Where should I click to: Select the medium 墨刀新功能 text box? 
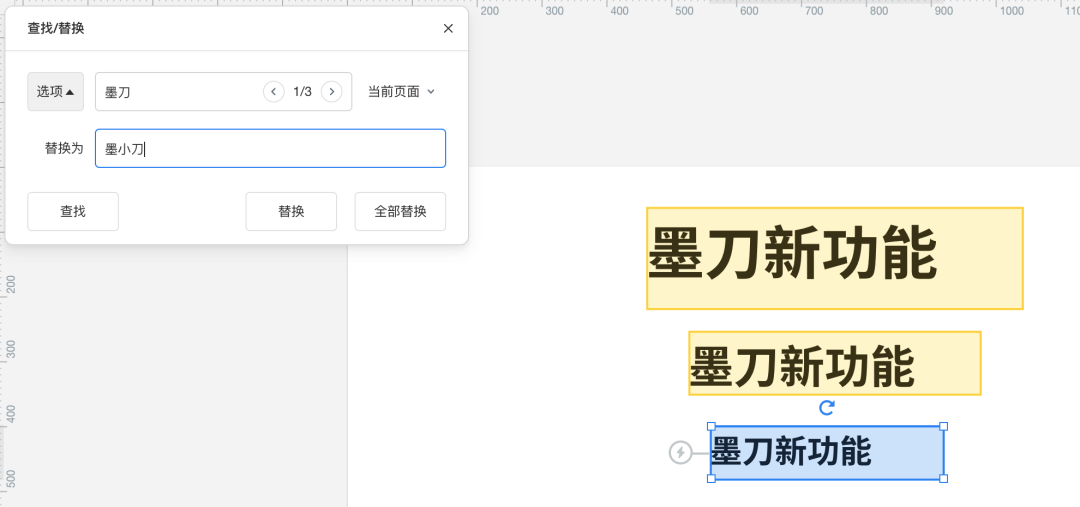tap(835, 363)
